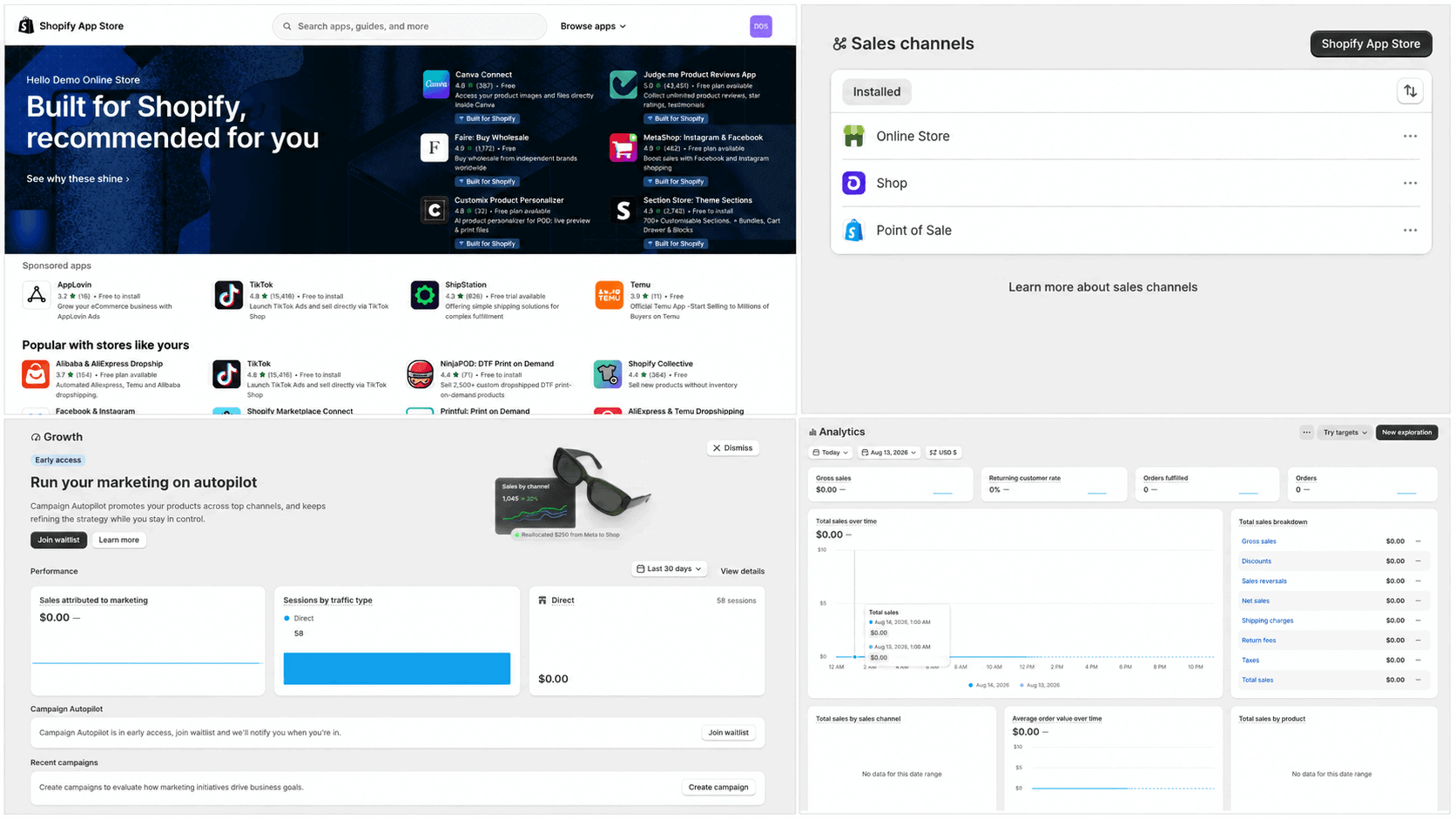Image resolution: width=1456 pixels, height=819 pixels.
Task: Open the three-dot menu for Shop
Action: pyautogui.click(x=1410, y=183)
